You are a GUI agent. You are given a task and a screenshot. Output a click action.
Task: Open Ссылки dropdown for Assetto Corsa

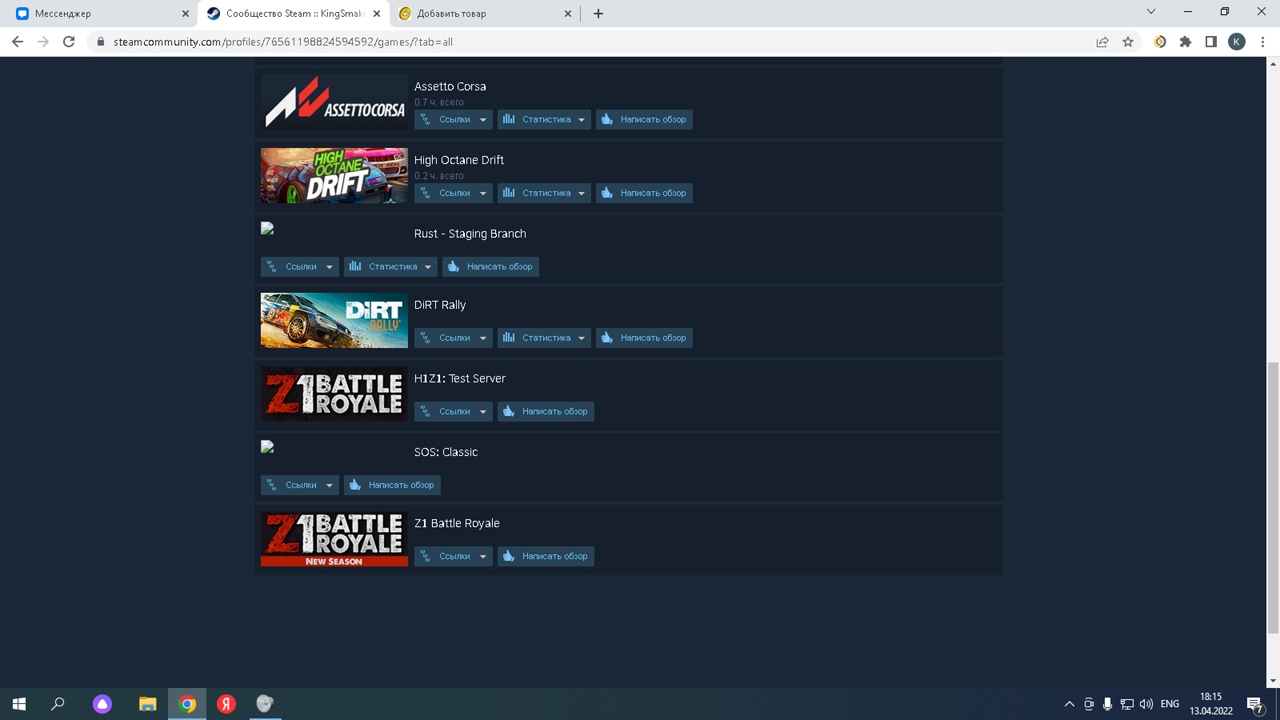click(453, 119)
